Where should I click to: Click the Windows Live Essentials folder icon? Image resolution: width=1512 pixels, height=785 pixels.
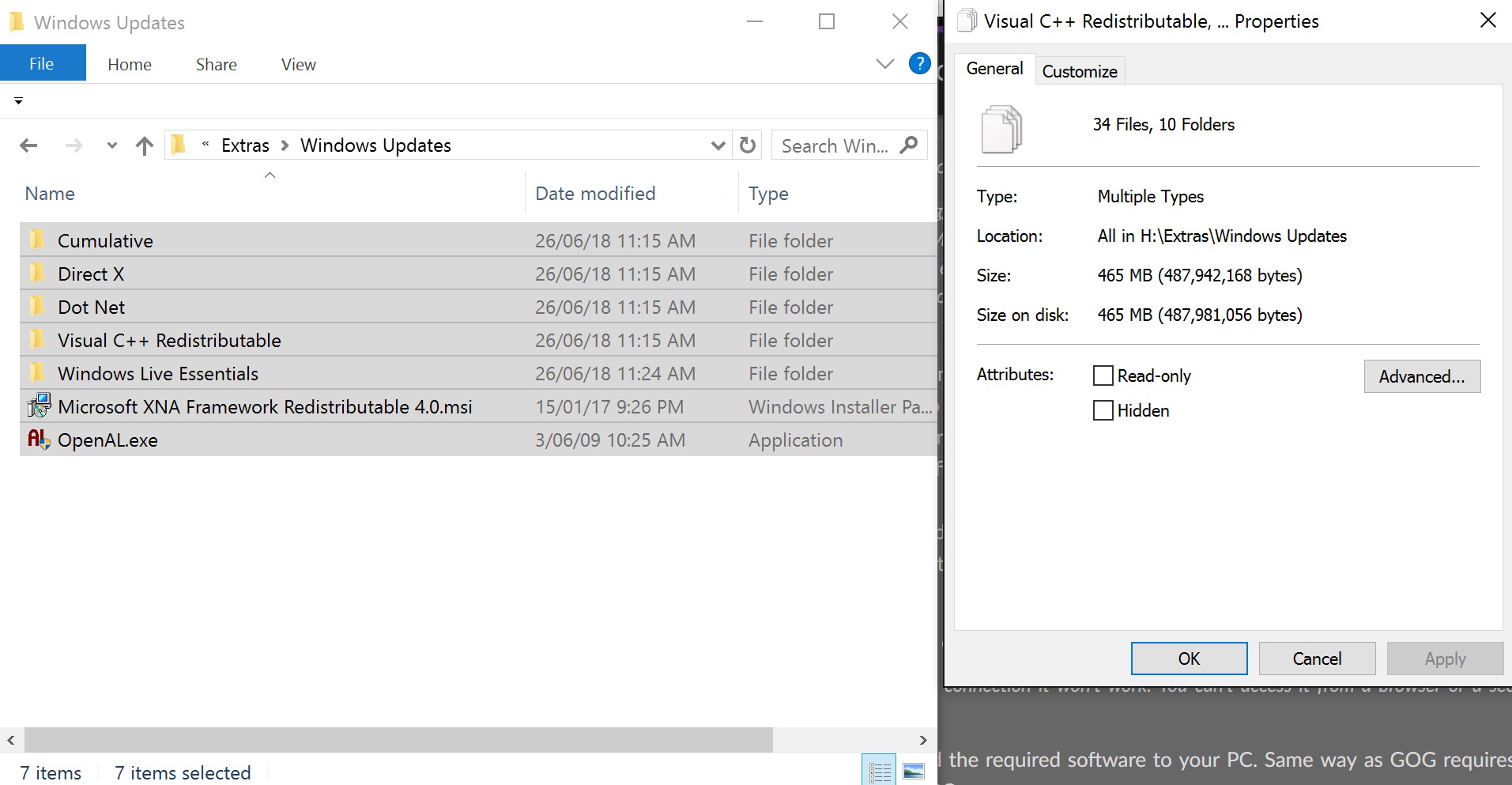coord(37,372)
